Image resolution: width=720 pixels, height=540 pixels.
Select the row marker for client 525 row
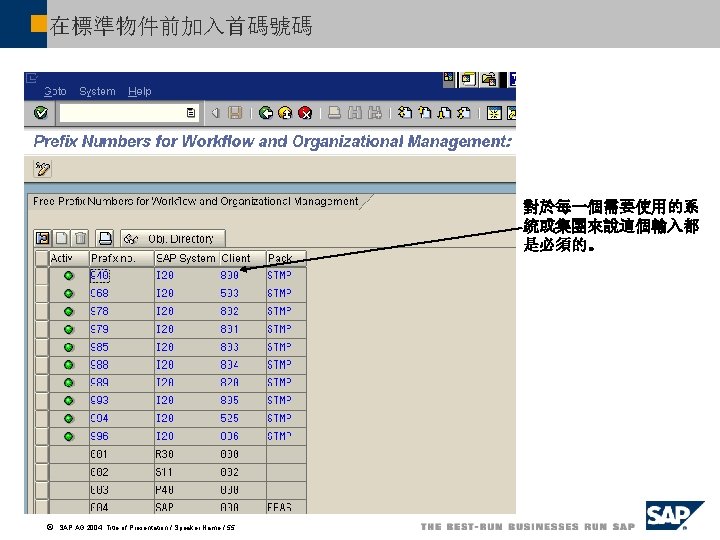[42, 418]
